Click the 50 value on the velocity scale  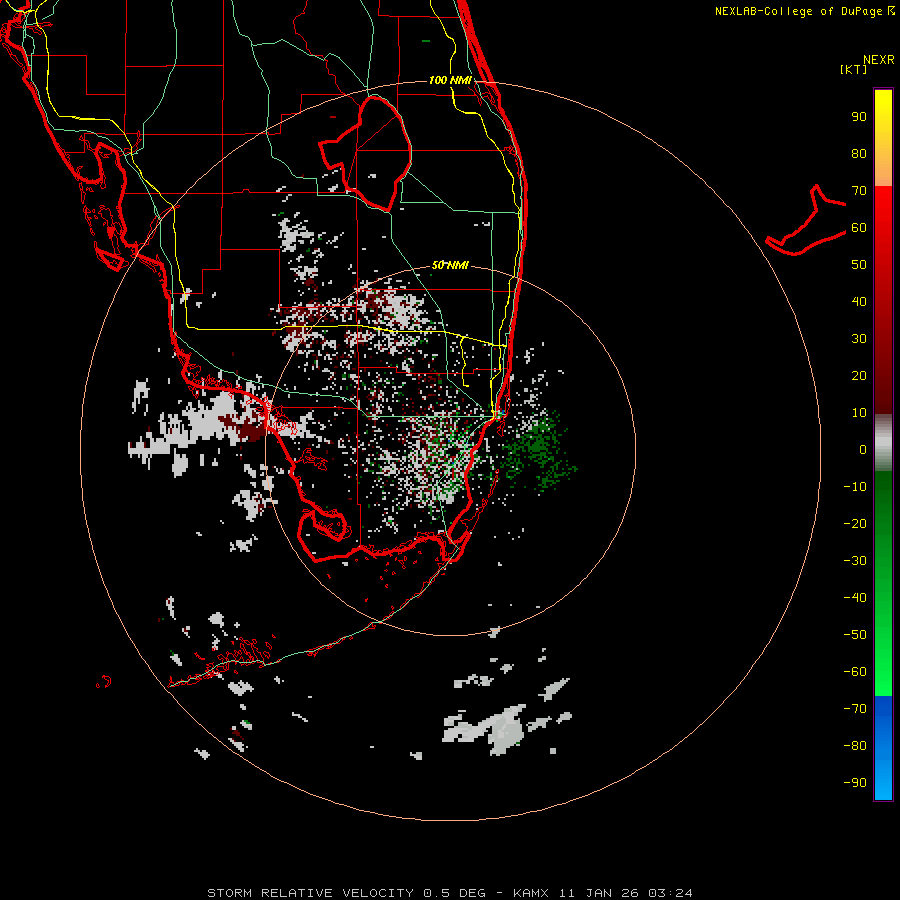[x=859, y=265]
